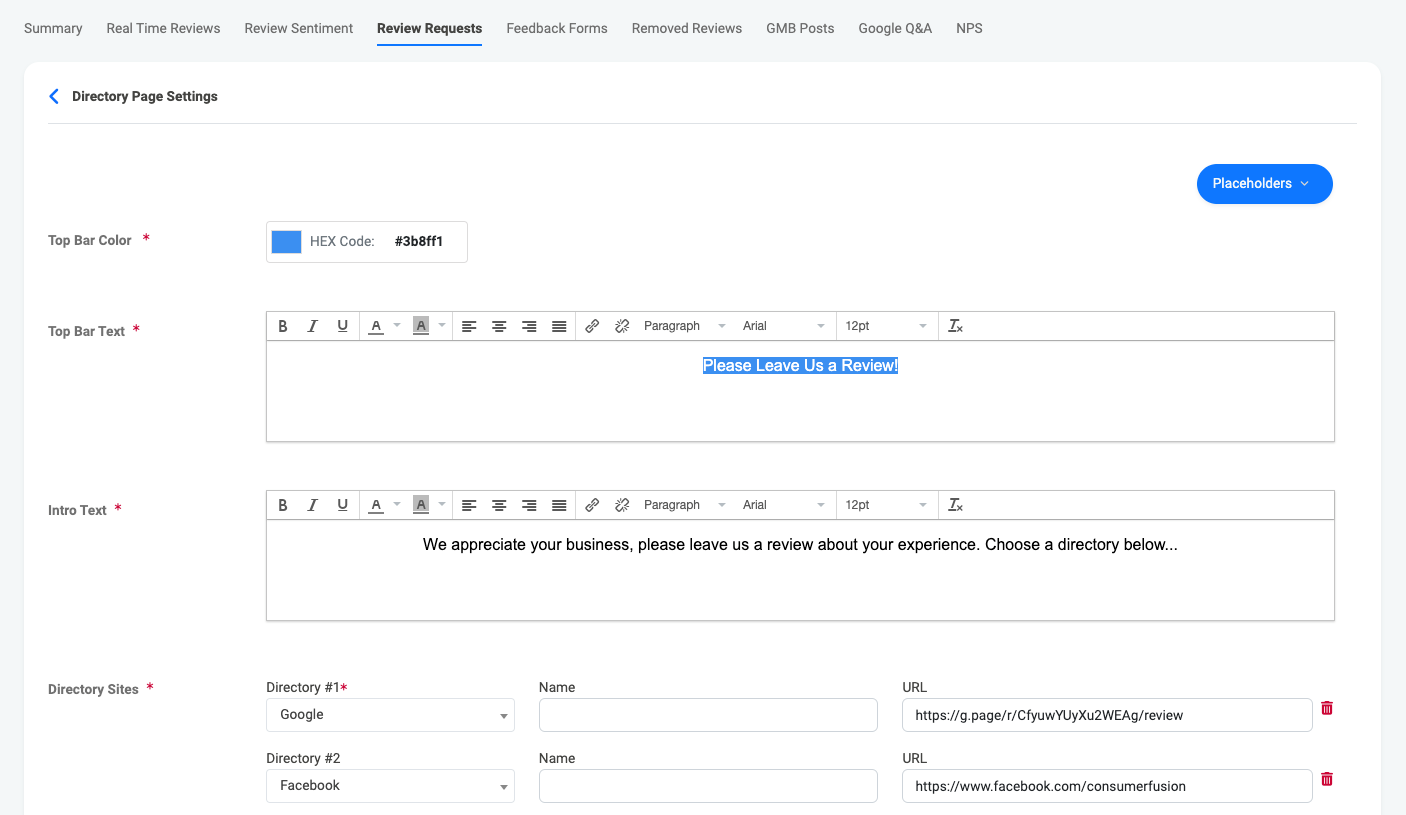
Task: Open Directory #2 Facebook dropdown
Action: 390,786
